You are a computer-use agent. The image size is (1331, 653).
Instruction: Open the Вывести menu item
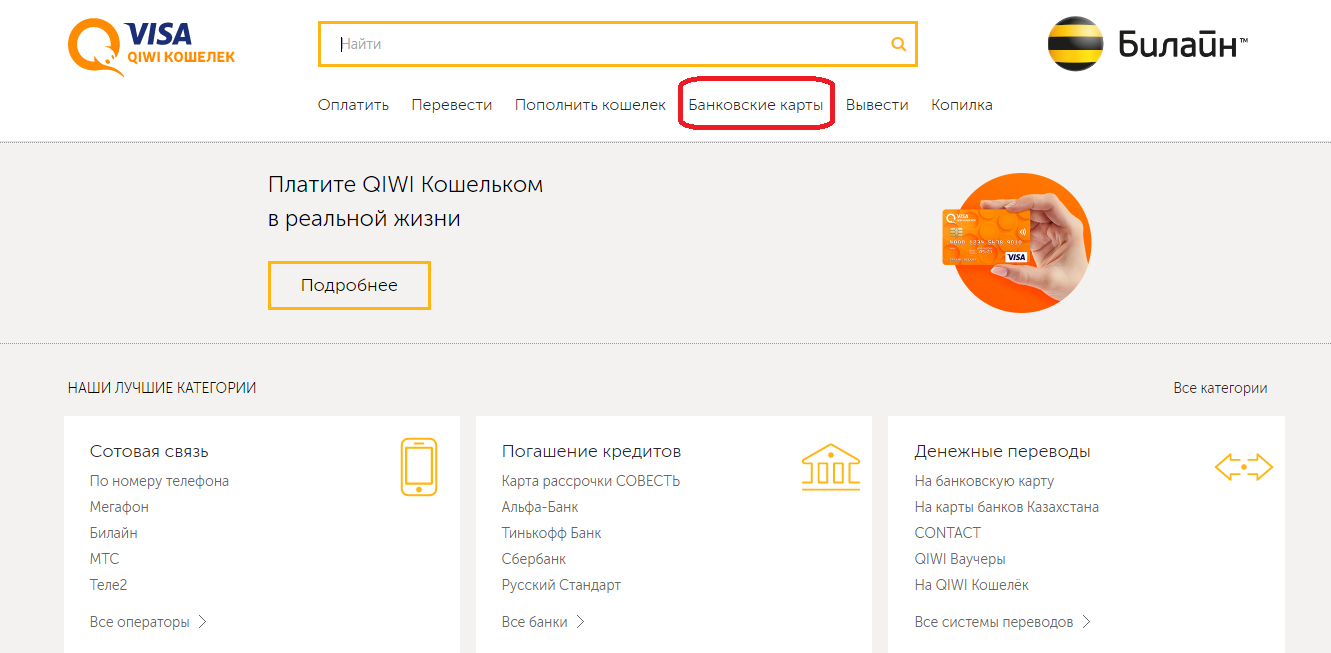877,105
